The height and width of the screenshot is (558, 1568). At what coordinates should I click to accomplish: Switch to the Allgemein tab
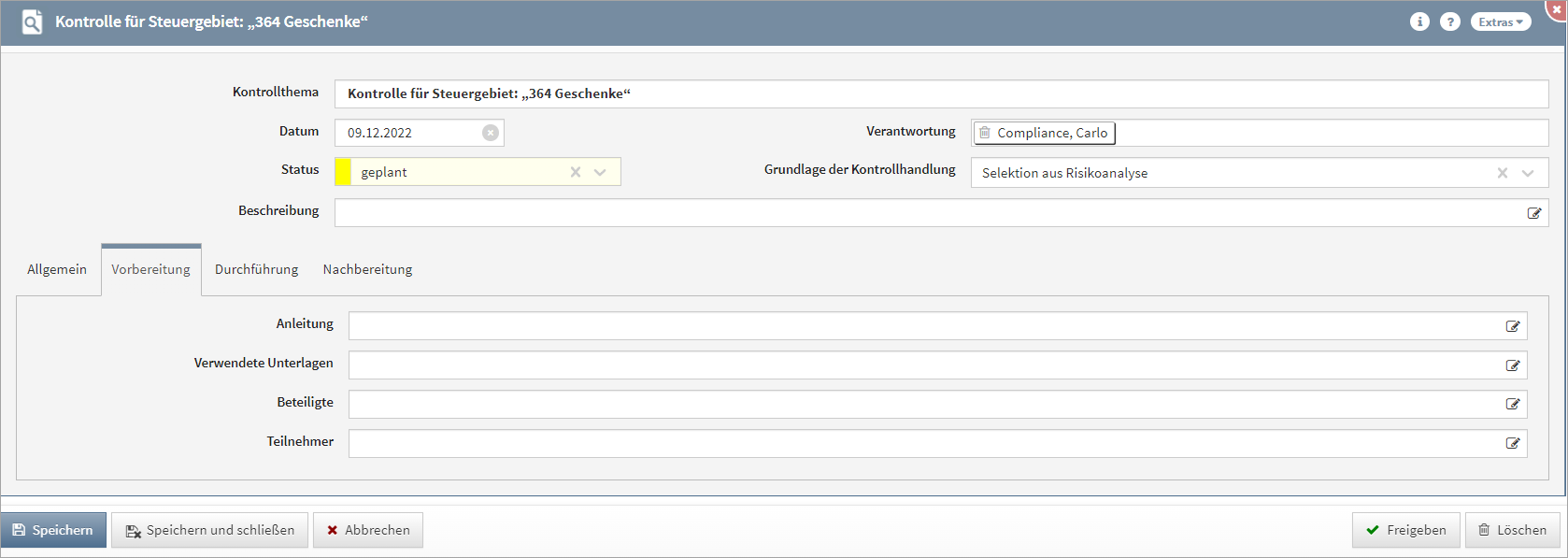[57, 269]
